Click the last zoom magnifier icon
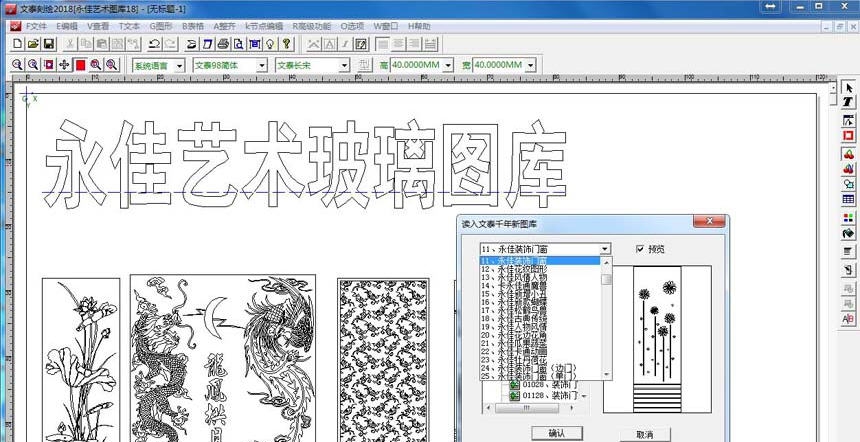The height and width of the screenshot is (442, 860). pyautogui.click(x=112, y=65)
